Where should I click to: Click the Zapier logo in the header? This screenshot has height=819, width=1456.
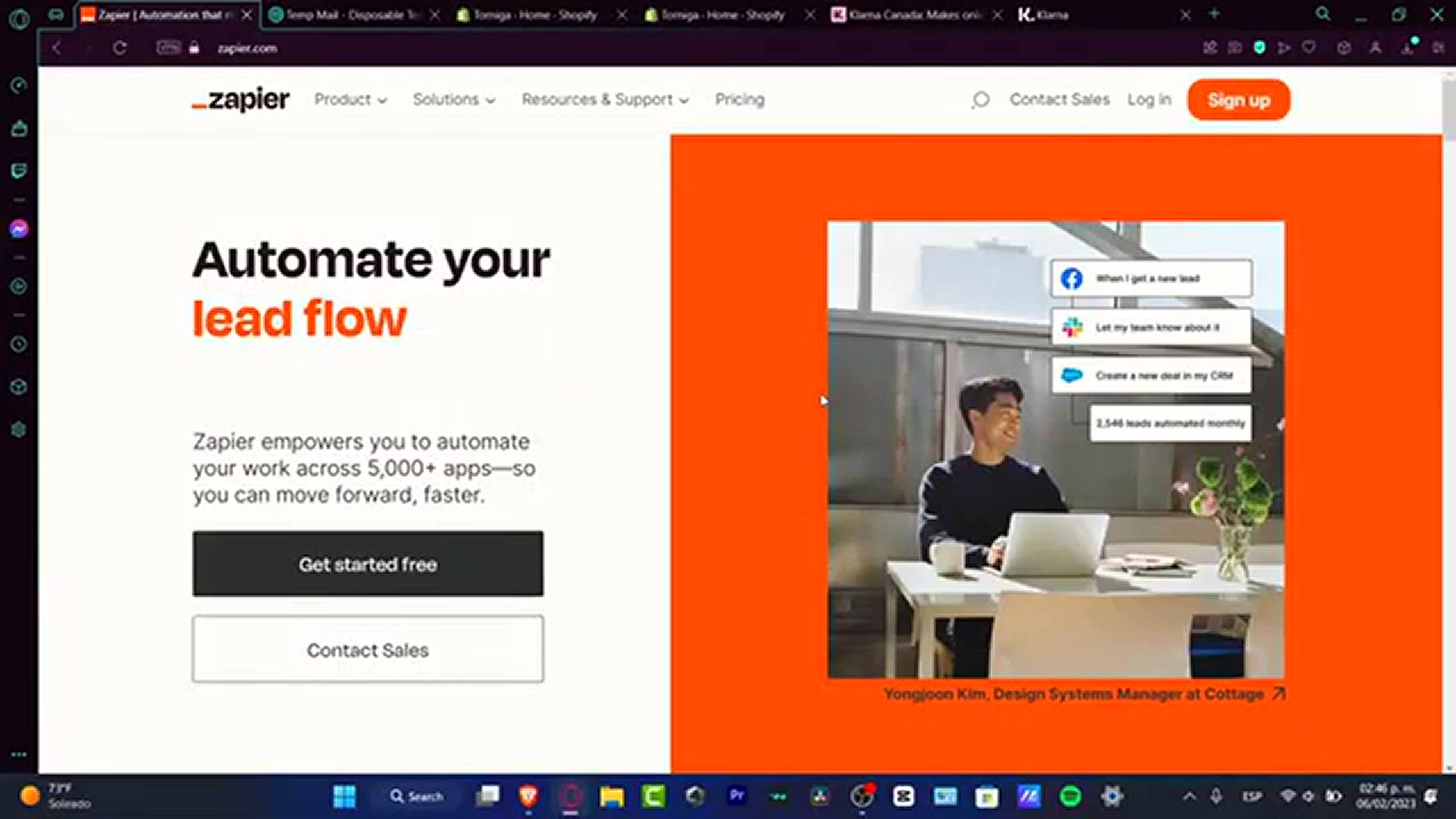tap(240, 99)
